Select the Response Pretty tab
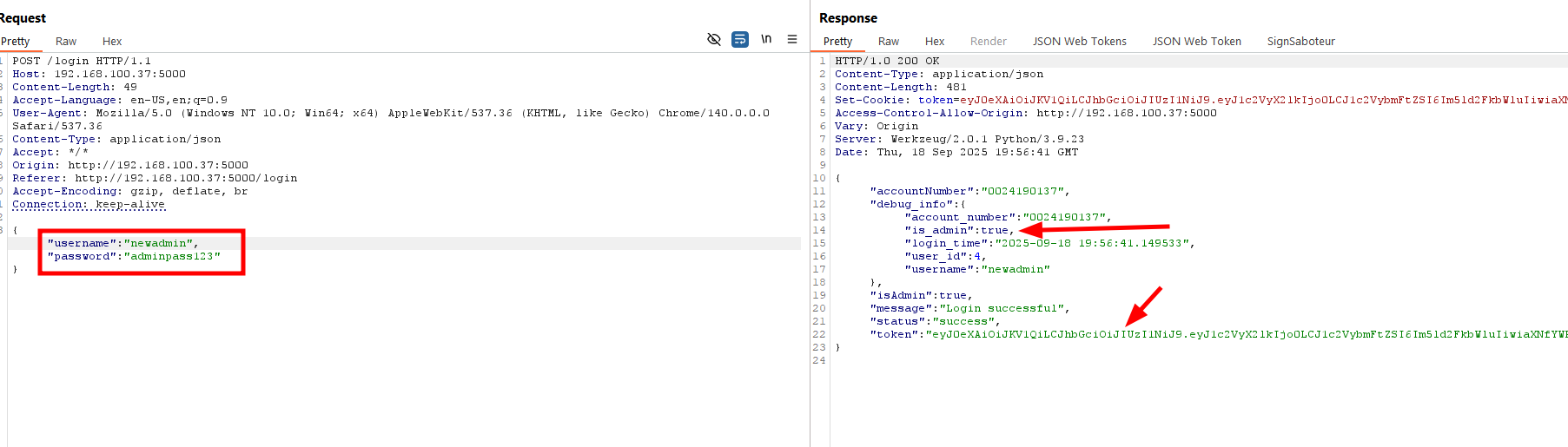The width and height of the screenshot is (1568, 447). (x=837, y=42)
